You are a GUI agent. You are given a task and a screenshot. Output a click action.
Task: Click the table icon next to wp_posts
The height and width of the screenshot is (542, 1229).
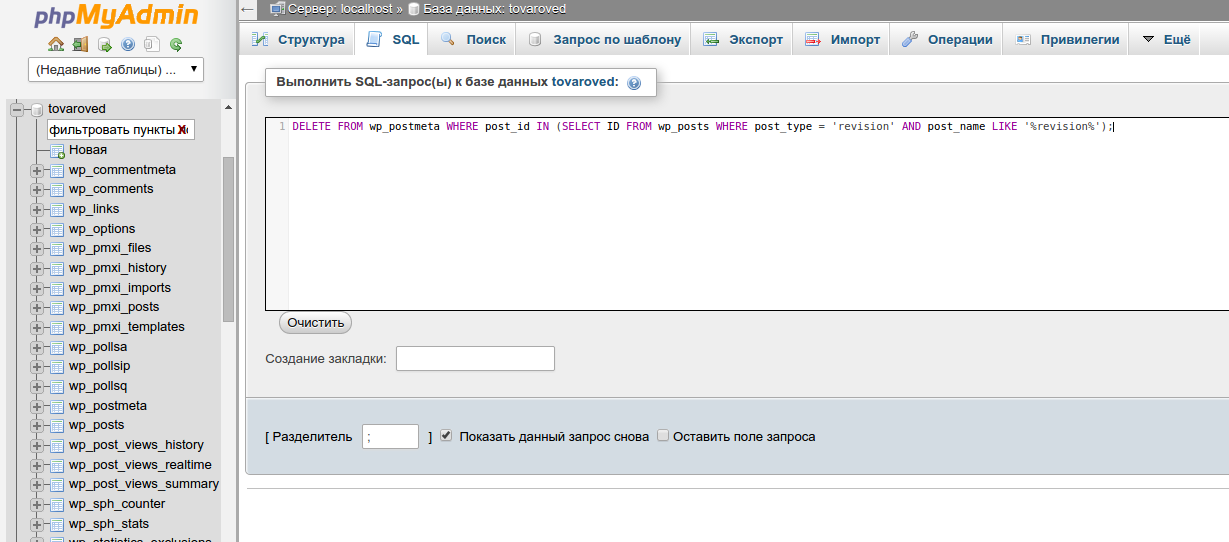57,426
